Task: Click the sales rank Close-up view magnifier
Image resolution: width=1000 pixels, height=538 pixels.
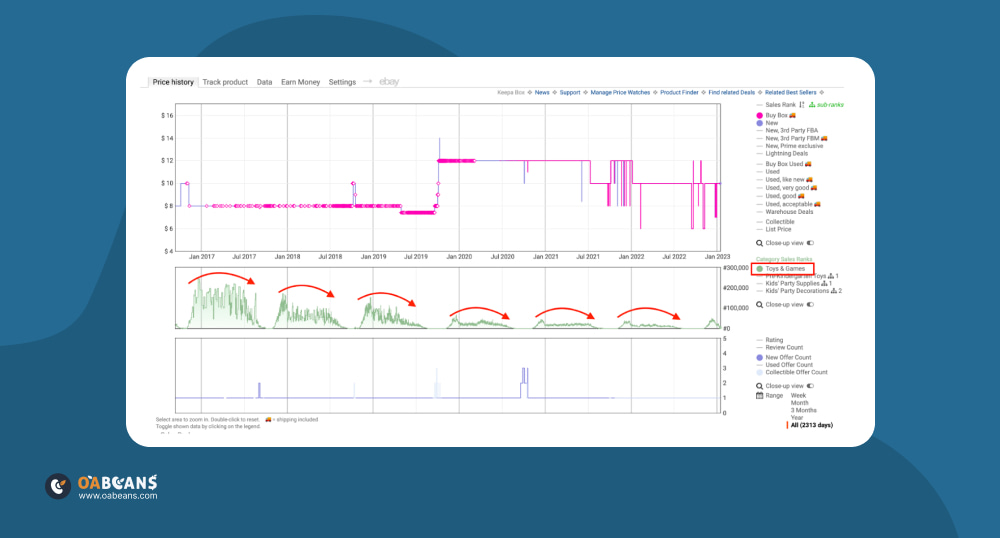Action: [x=760, y=305]
